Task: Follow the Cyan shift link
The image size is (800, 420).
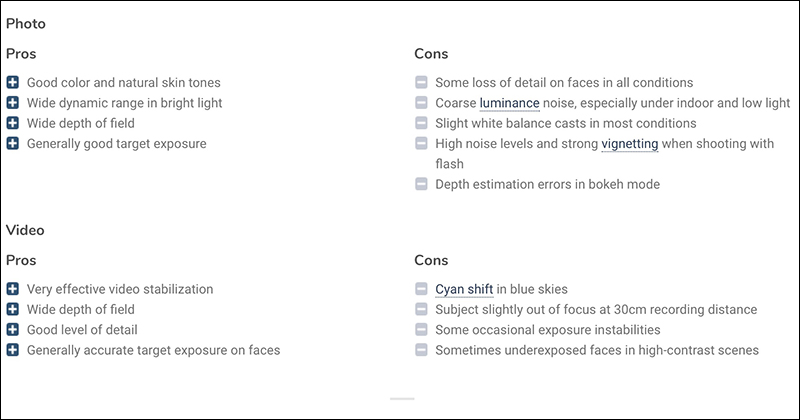Action: (464, 289)
